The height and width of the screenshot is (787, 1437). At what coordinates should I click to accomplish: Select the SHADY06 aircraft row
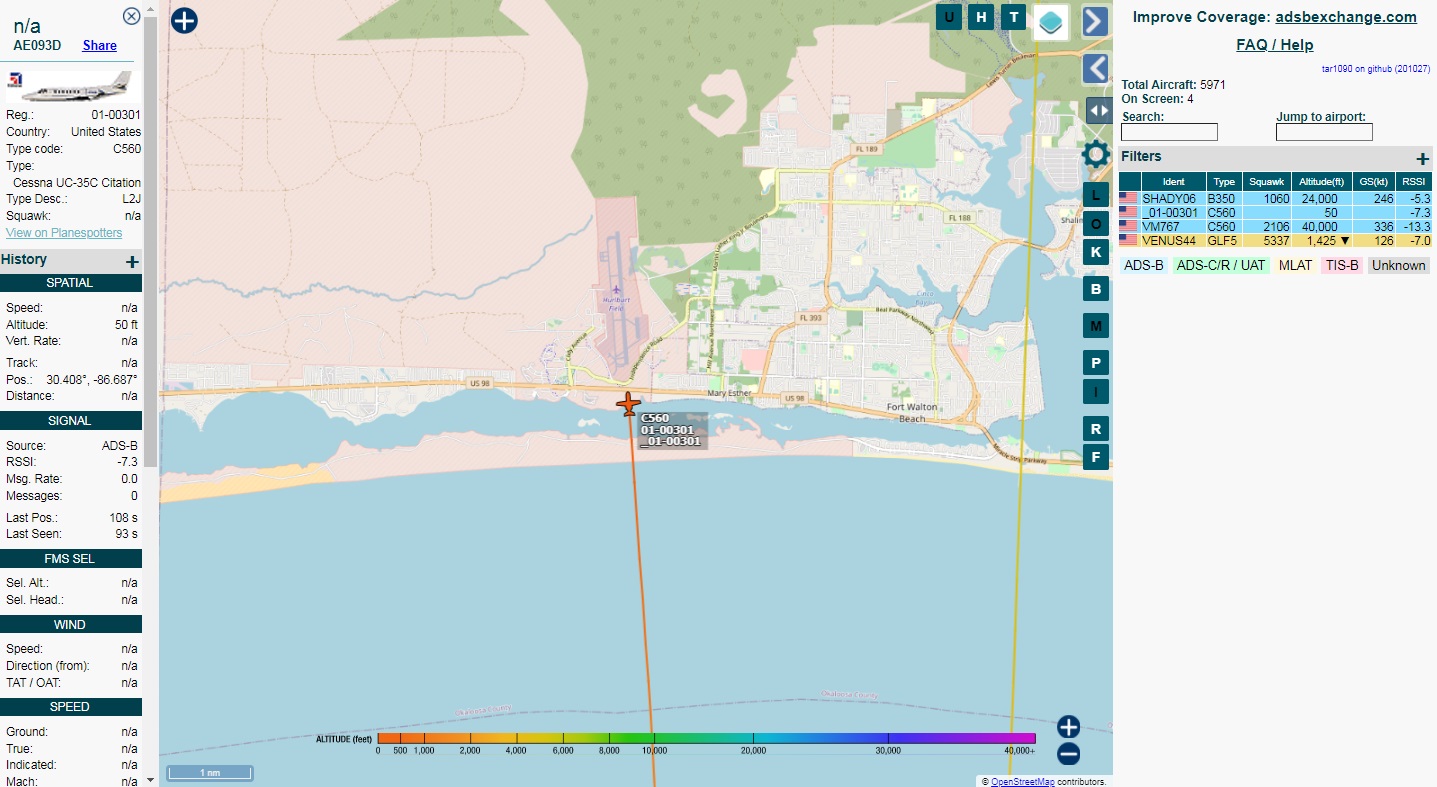[1275, 199]
